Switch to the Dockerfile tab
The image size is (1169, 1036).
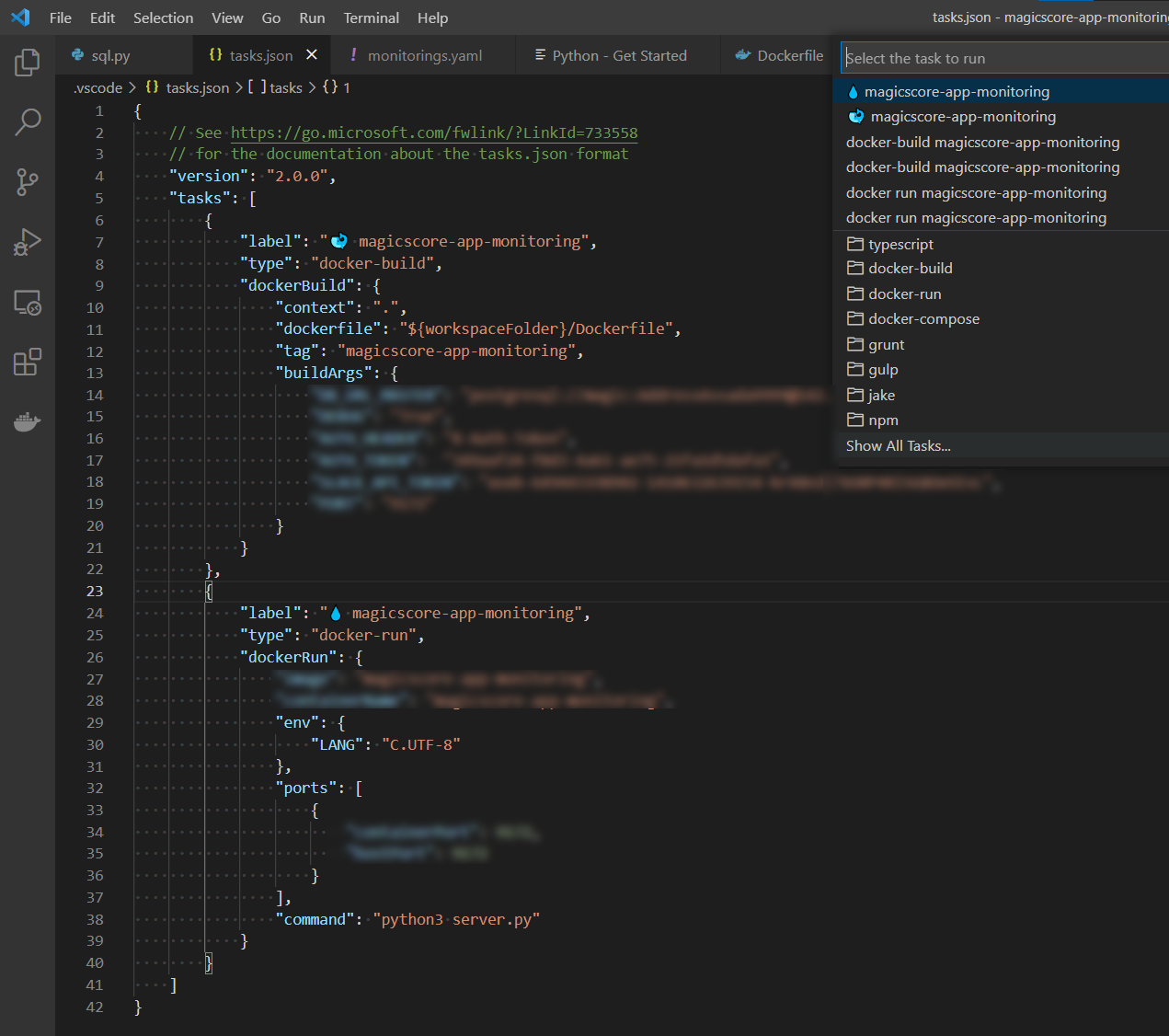(786, 55)
